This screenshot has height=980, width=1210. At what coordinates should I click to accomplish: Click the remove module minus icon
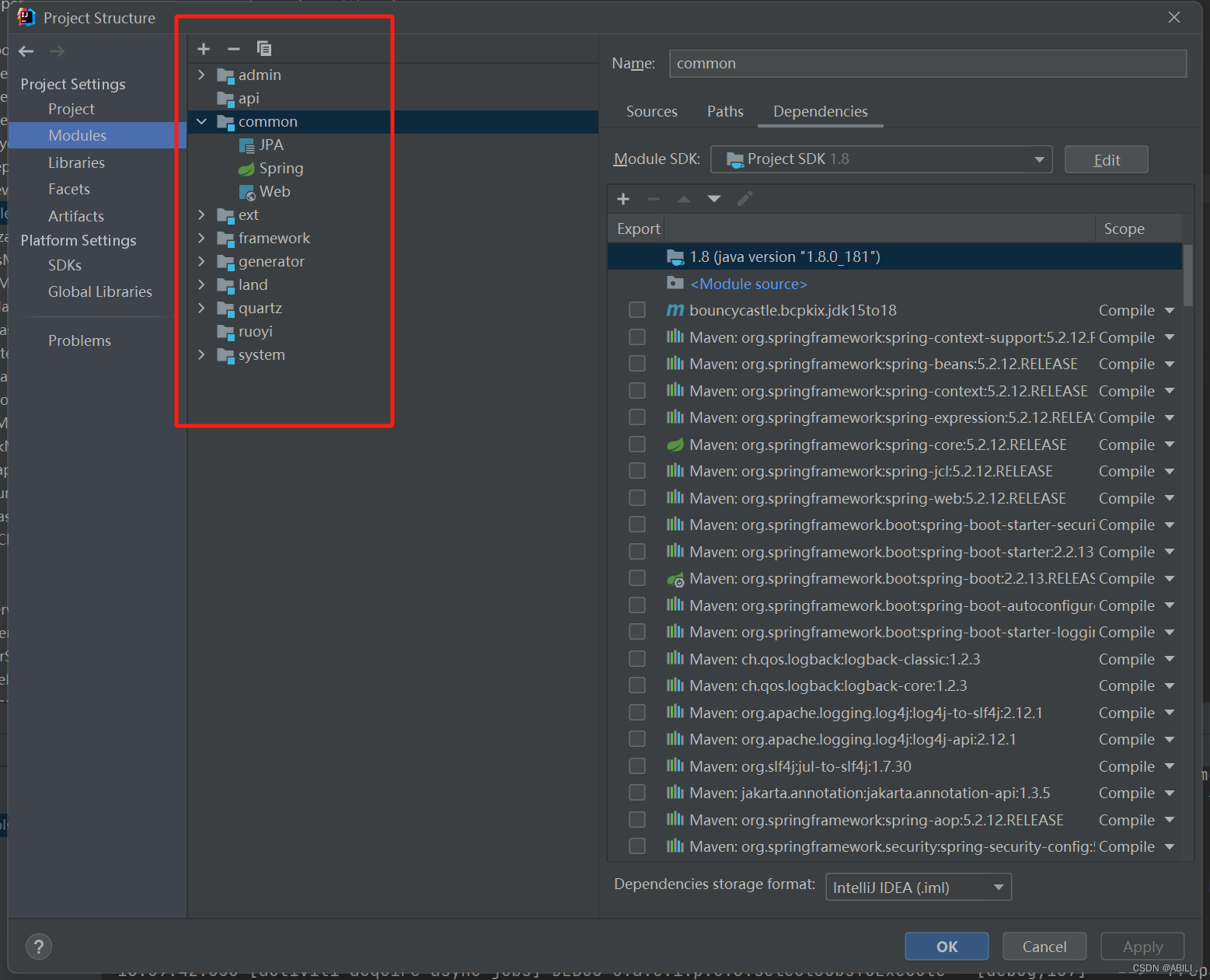click(233, 49)
